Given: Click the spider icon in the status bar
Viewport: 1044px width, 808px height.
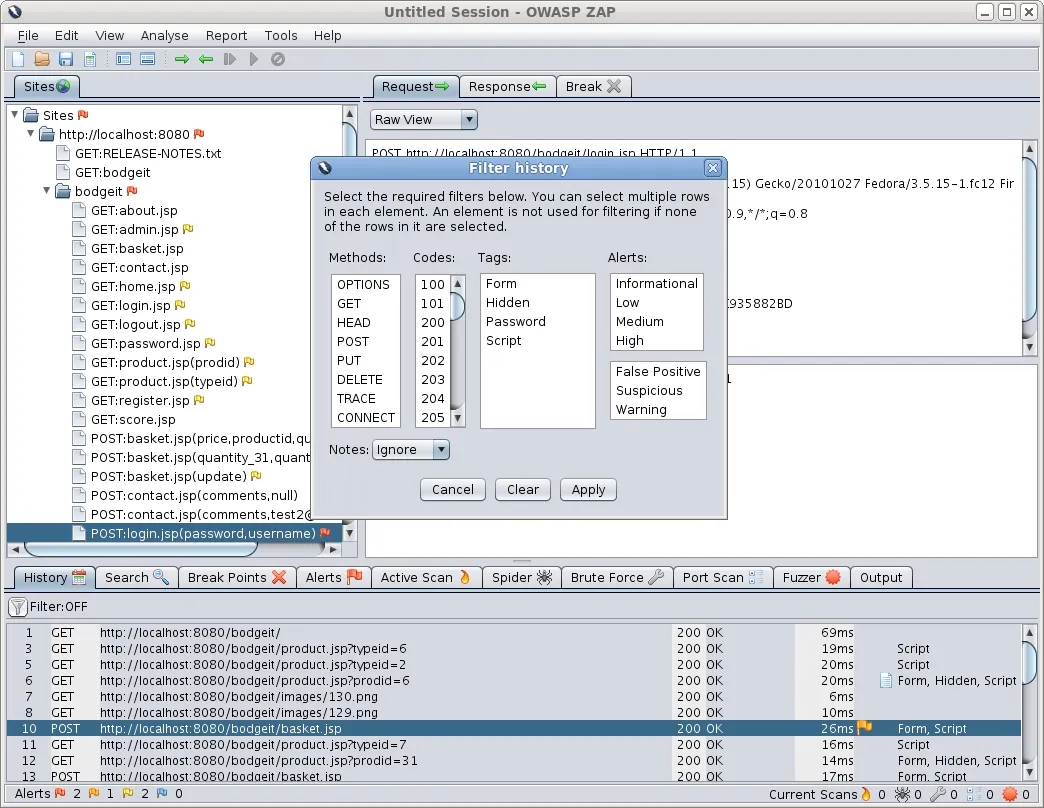Looking at the screenshot, I should coord(902,793).
